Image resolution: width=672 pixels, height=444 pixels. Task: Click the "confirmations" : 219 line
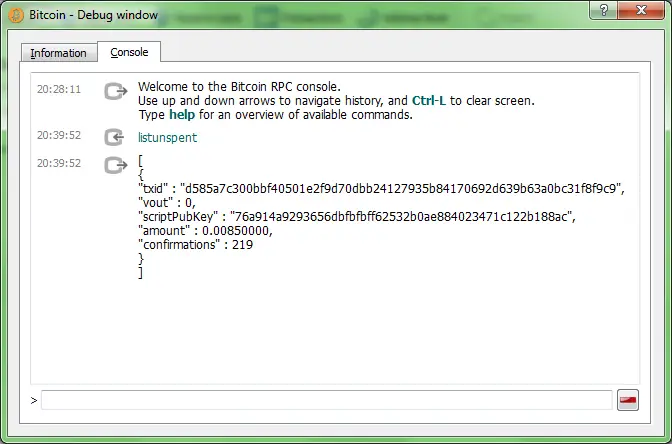(x=195, y=245)
